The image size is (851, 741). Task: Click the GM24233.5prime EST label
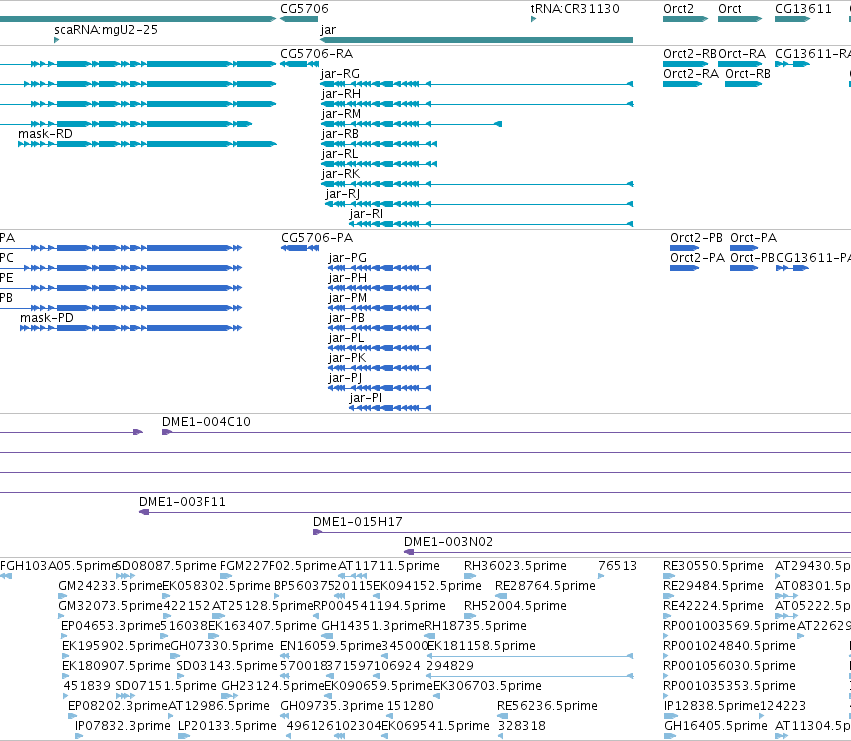point(111,586)
